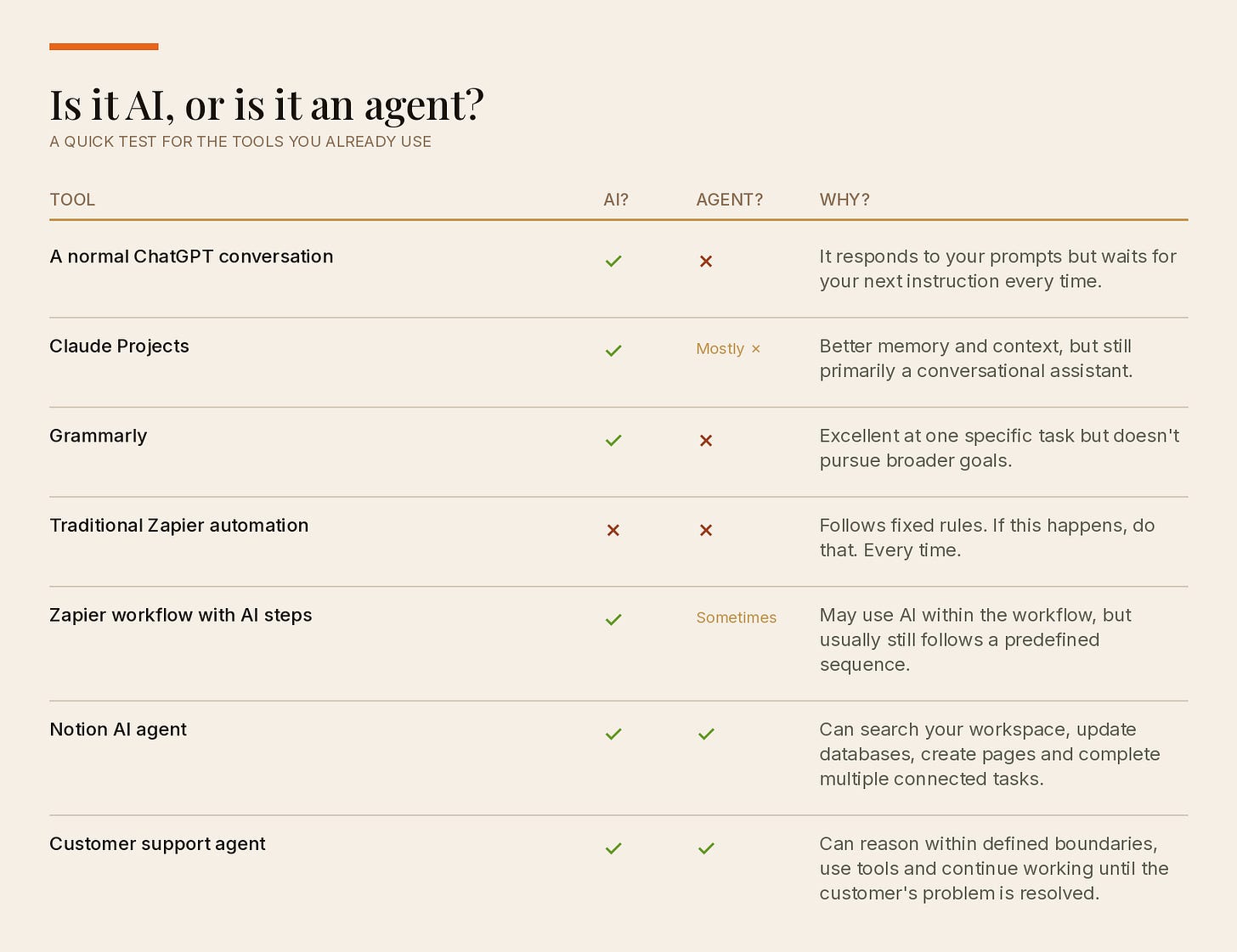Click the green AI checkmark for Customer support agent

click(613, 848)
